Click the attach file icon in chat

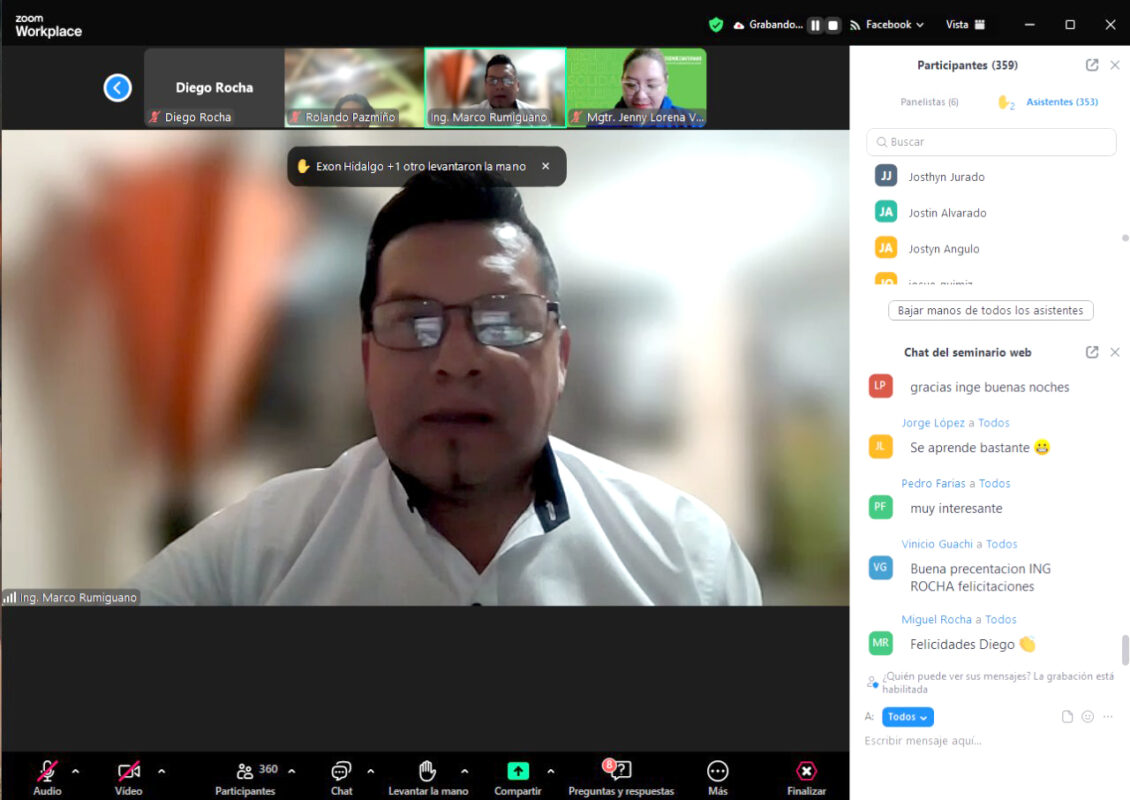[x=1067, y=716]
